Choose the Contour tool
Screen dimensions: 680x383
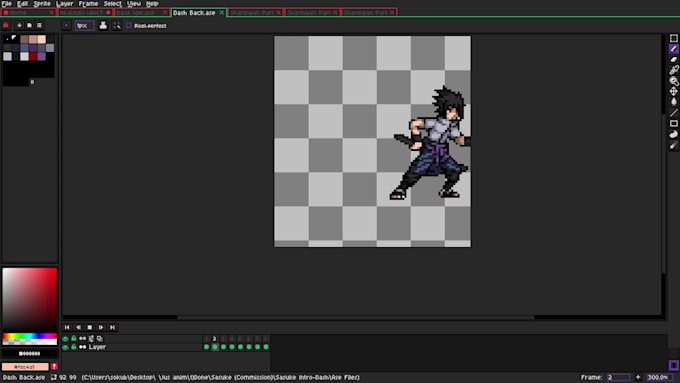click(x=673, y=134)
